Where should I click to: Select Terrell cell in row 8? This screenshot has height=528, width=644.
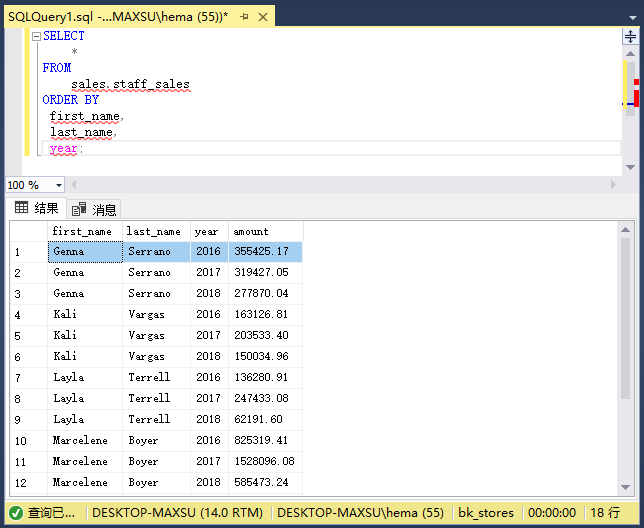tap(156, 398)
